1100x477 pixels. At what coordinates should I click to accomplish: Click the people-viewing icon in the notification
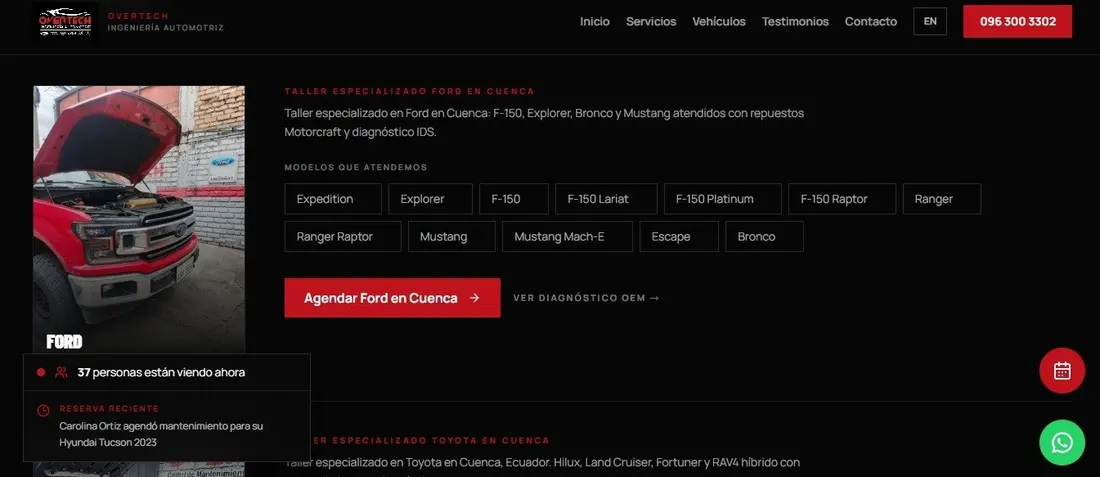tap(62, 372)
